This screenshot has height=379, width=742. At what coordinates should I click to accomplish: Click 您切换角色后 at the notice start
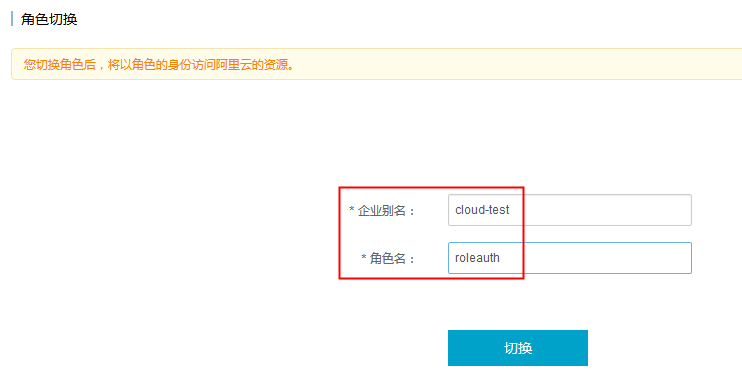[x=60, y=64]
